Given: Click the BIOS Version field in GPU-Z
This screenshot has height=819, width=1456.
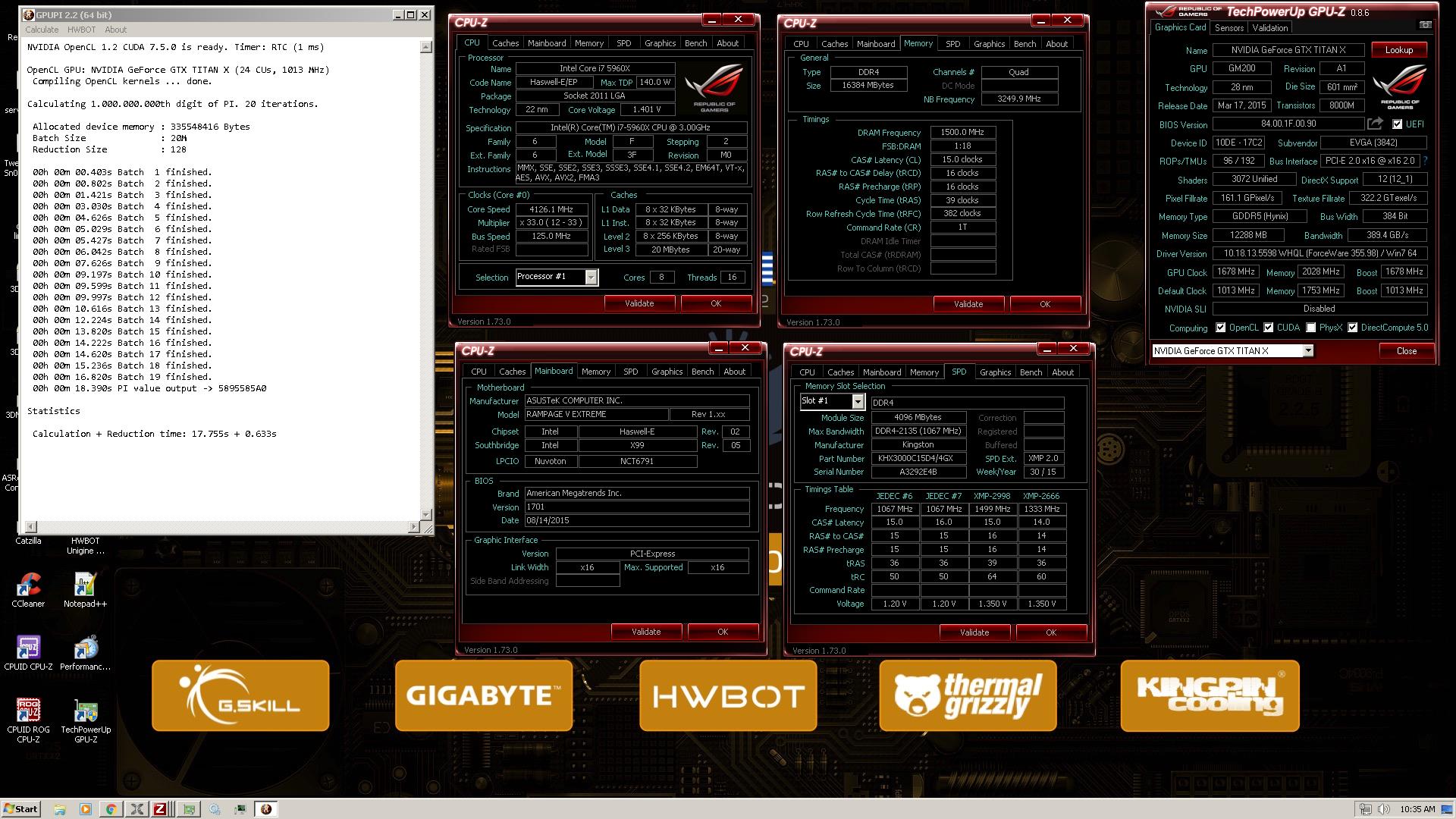Looking at the screenshot, I should (x=1288, y=124).
